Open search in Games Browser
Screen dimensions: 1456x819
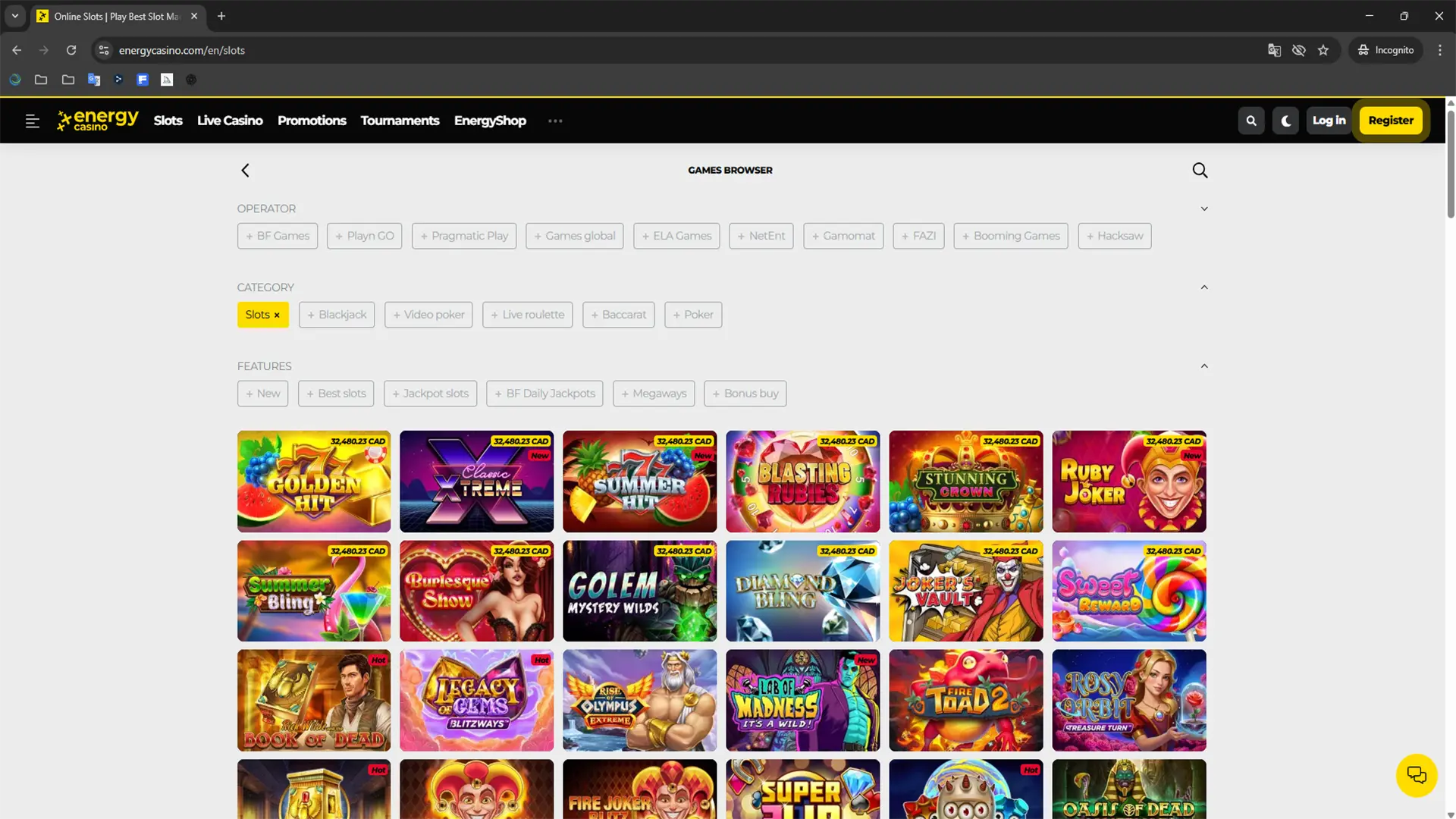pos(1200,170)
